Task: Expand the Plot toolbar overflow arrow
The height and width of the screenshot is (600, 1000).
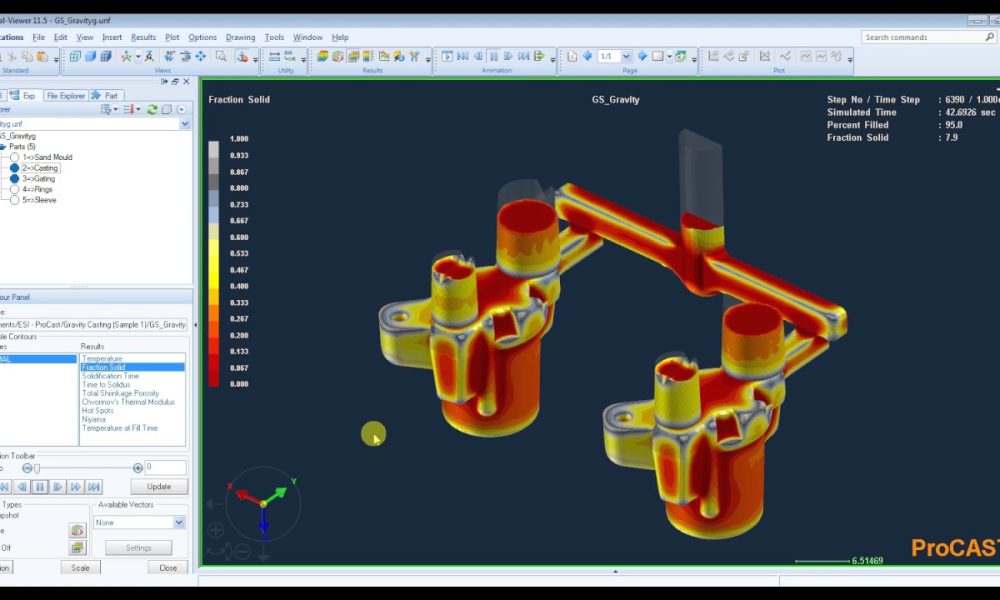Action: 850,59
